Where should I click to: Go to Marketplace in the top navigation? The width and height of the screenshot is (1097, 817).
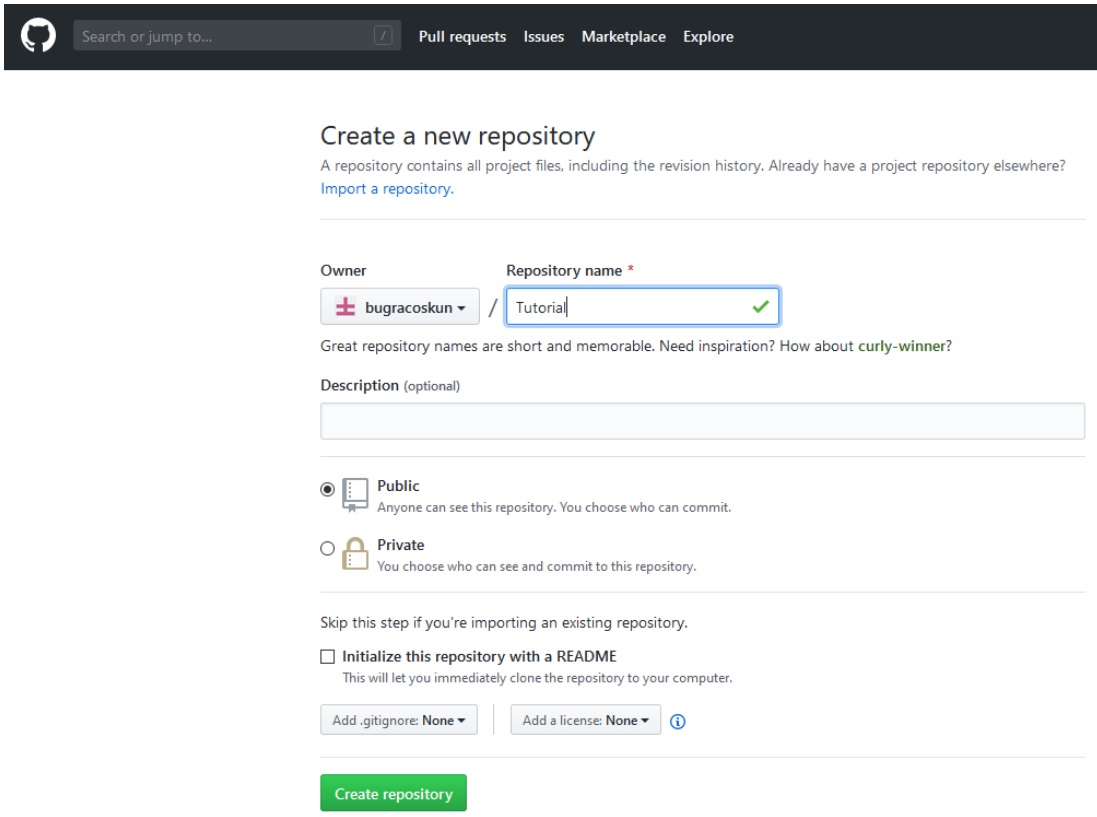[x=623, y=37]
